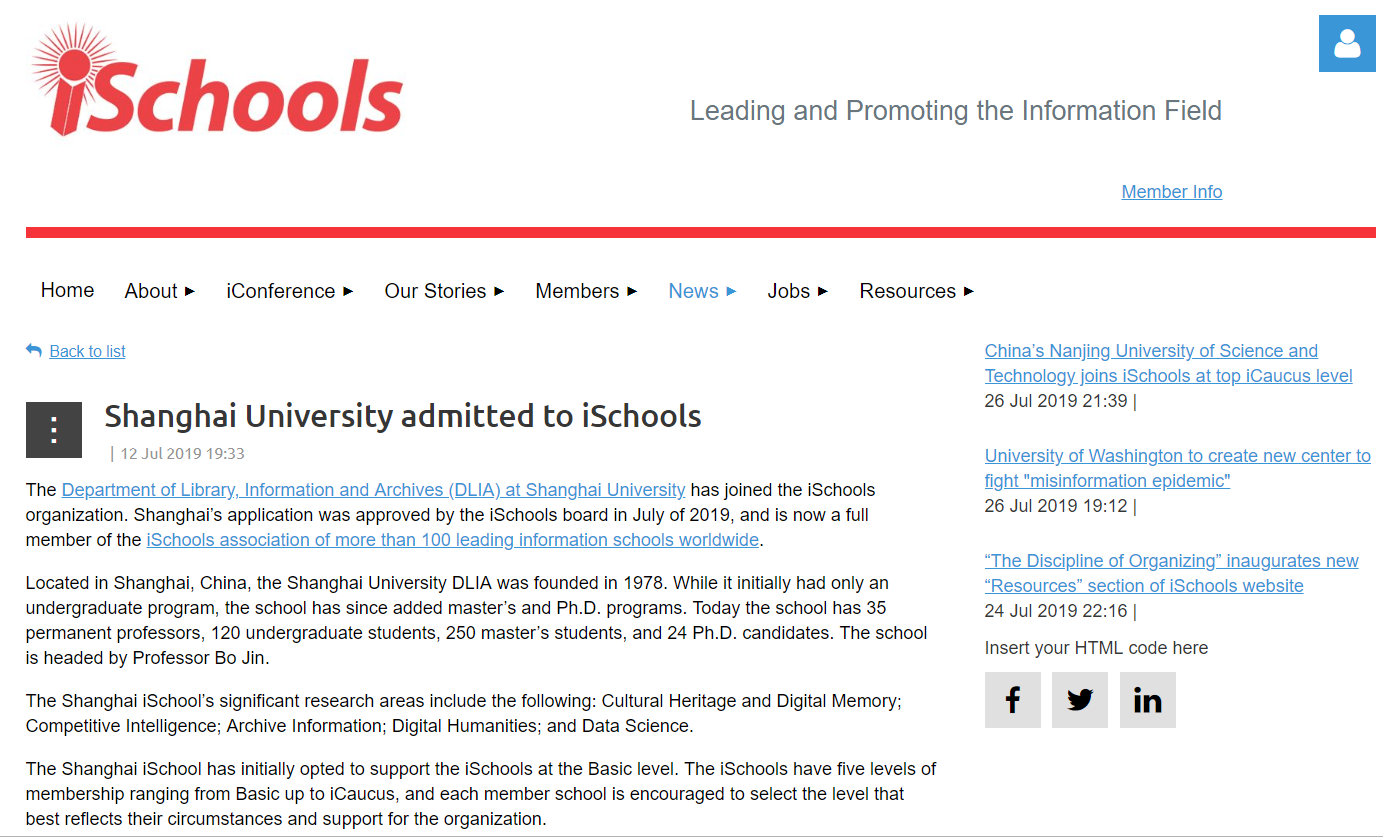Expand the About menu arrow
Viewport: 1383px width, 838px height.
[x=190, y=292]
